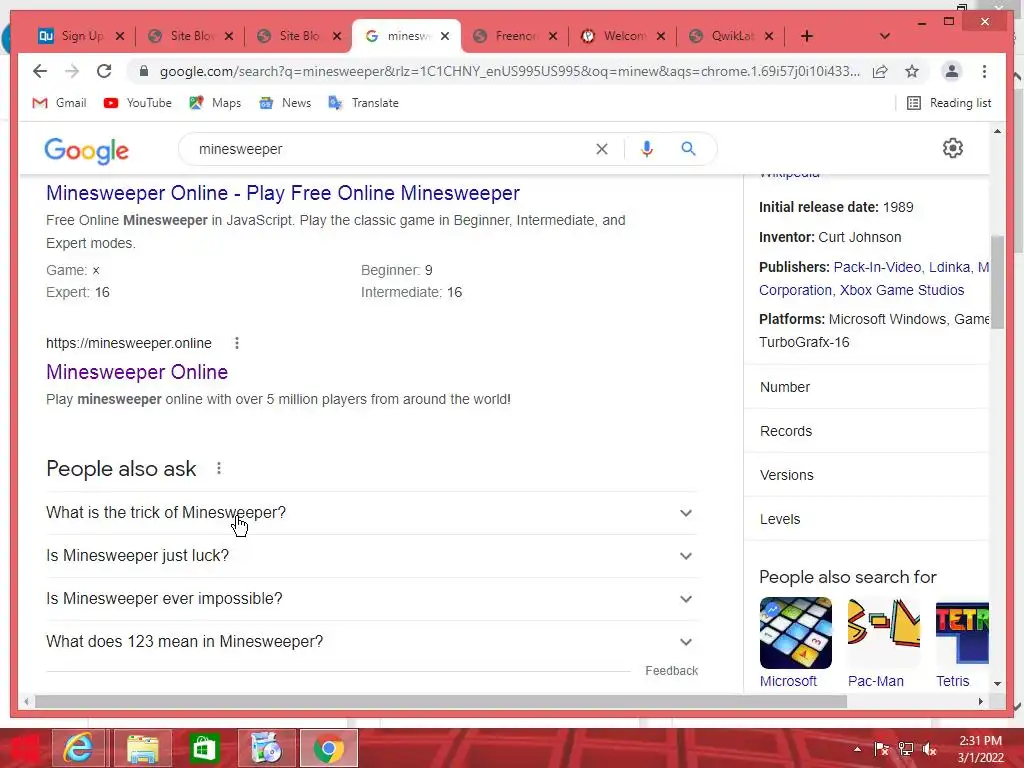Click the vertical page scrollbar thumb
The image size is (1024, 768).
click(997, 282)
